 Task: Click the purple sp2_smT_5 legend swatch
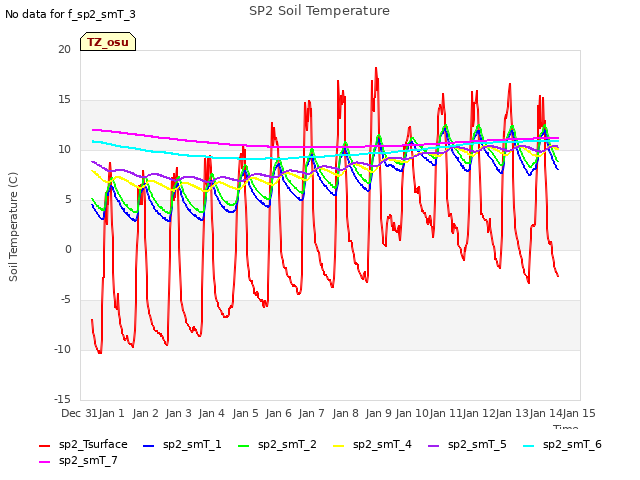pos(434,446)
